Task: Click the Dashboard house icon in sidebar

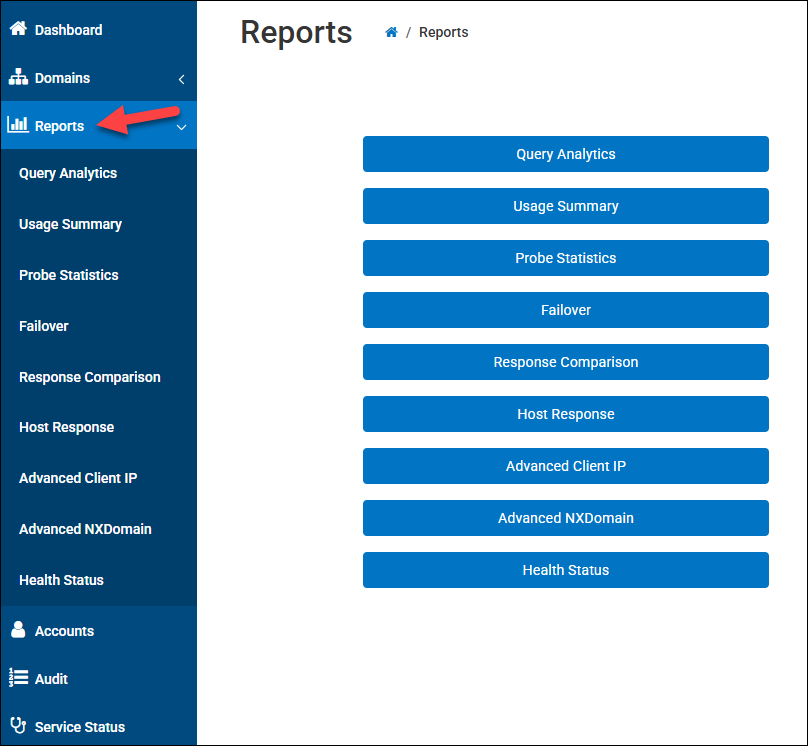Action: point(18,29)
